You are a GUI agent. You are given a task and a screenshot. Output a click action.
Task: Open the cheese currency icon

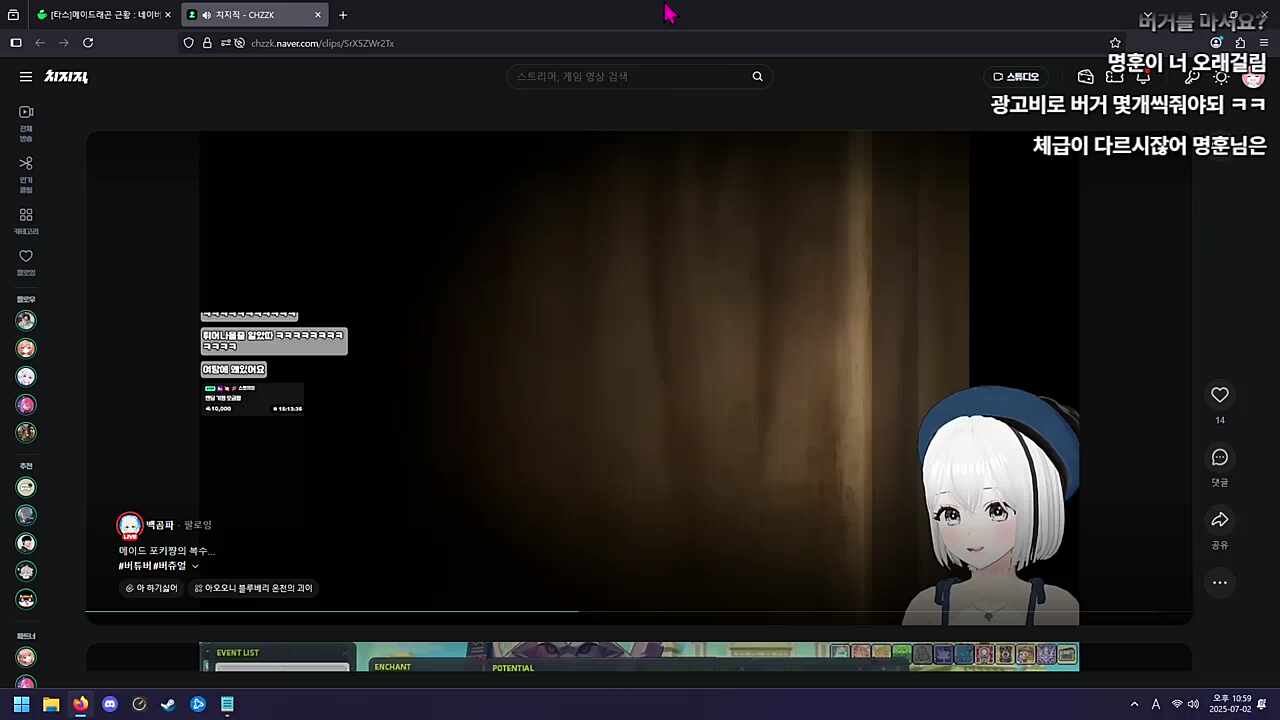(1086, 77)
